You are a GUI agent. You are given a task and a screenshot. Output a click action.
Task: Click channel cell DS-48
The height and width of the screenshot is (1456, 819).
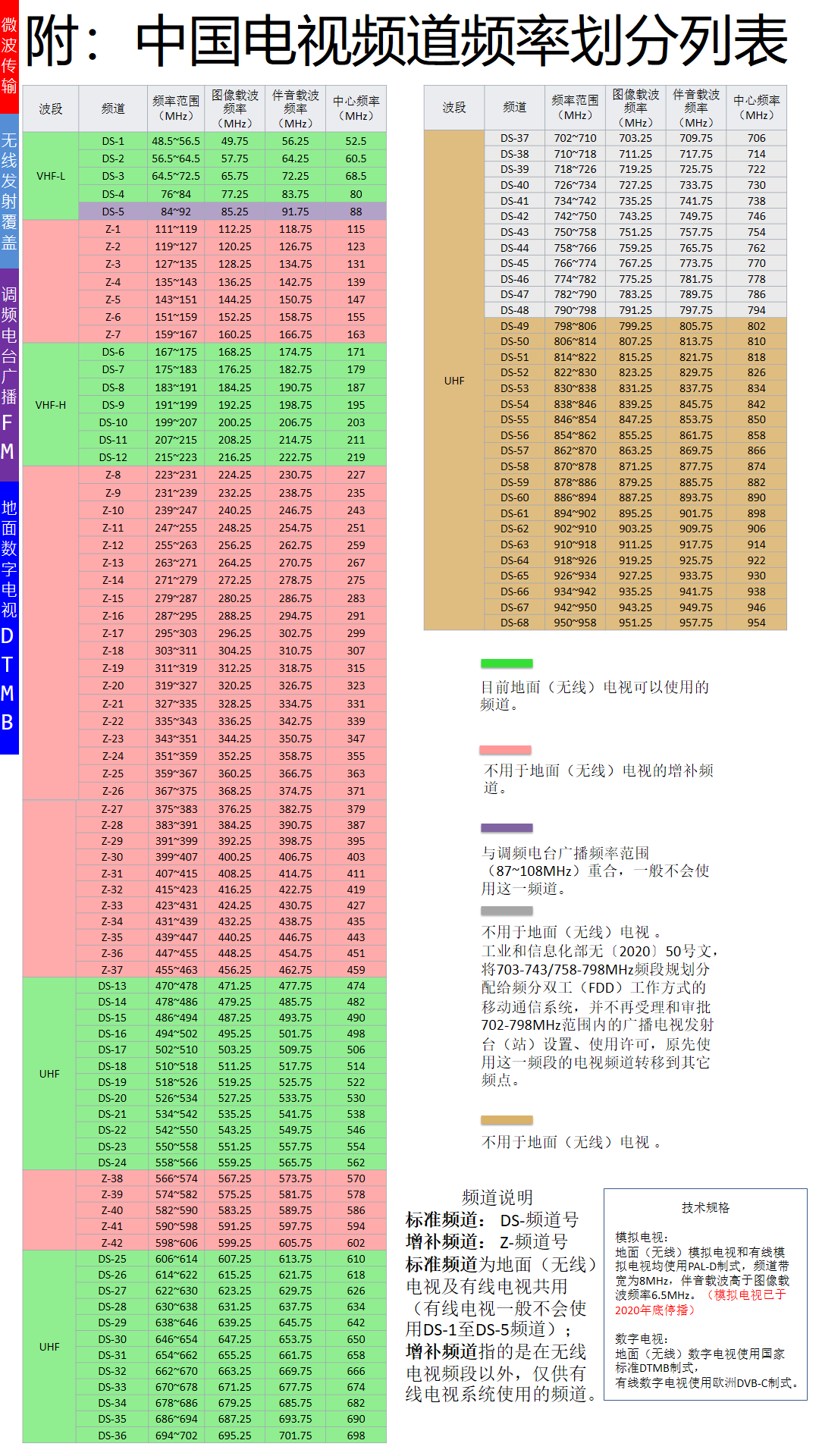pos(515,310)
